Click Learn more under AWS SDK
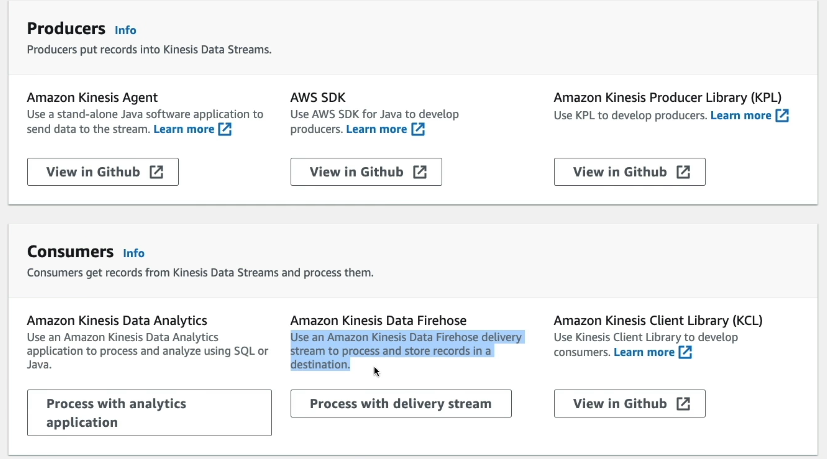 (x=377, y=129)
